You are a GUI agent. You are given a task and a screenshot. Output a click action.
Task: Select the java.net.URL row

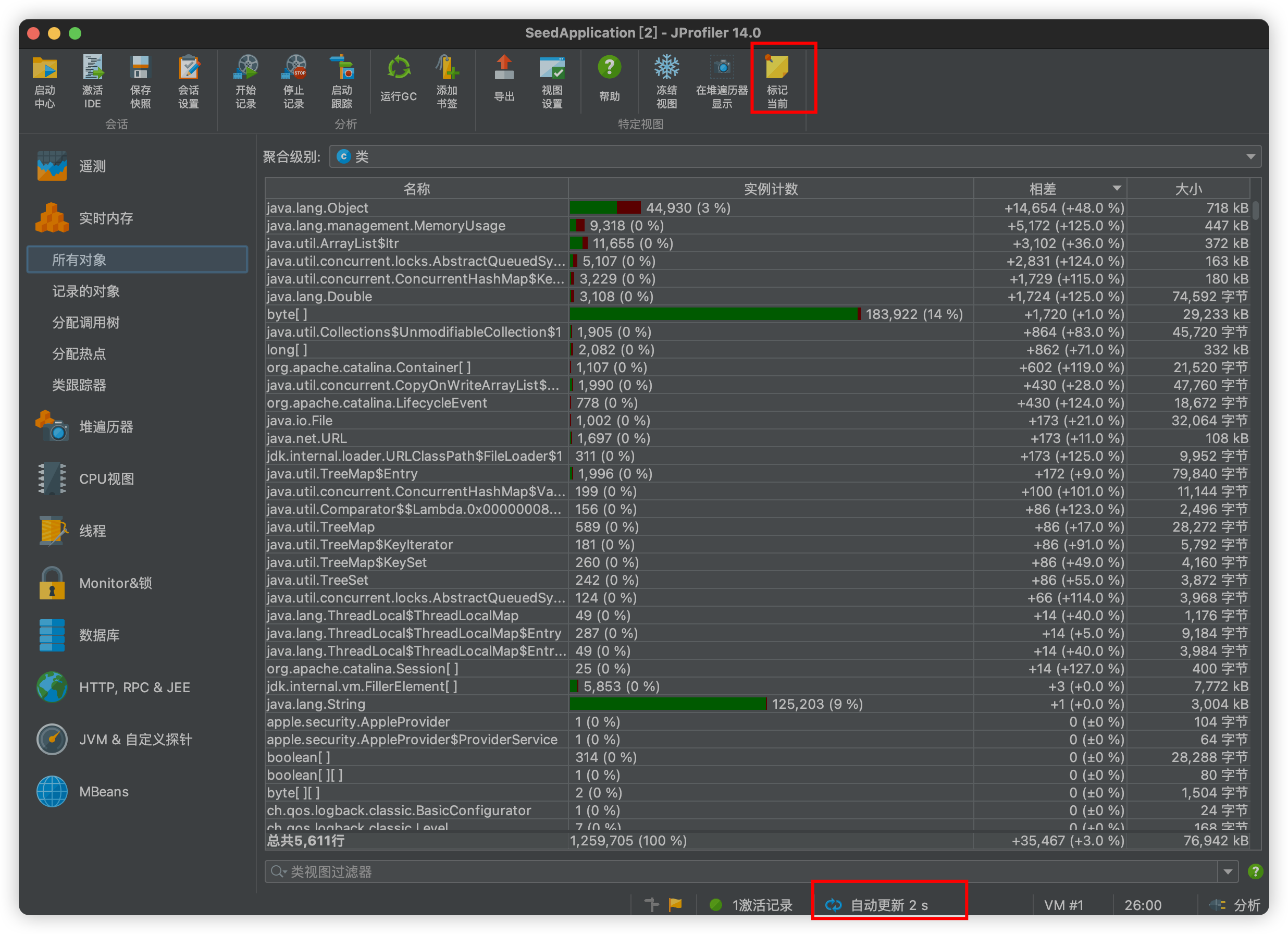coord(758,438)
